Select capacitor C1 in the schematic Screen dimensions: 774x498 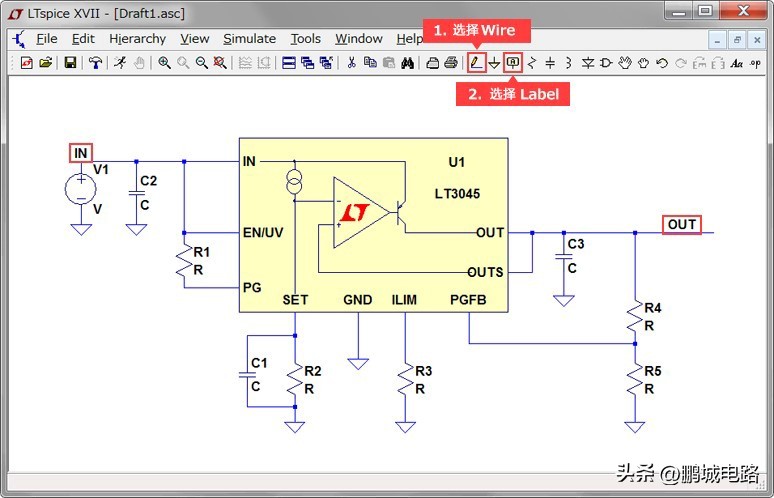[247, 375]
